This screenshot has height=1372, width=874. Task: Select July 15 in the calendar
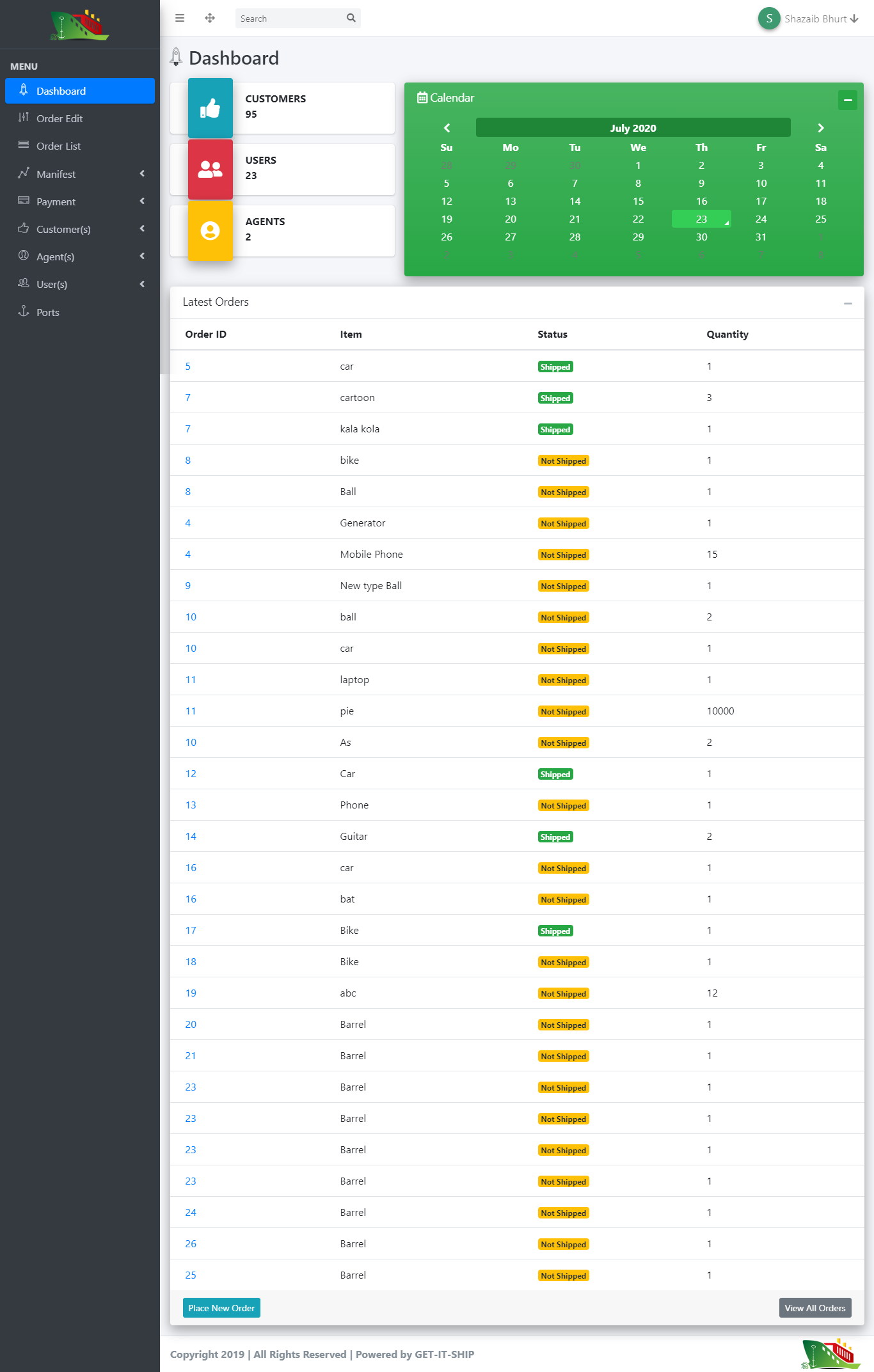638,201
